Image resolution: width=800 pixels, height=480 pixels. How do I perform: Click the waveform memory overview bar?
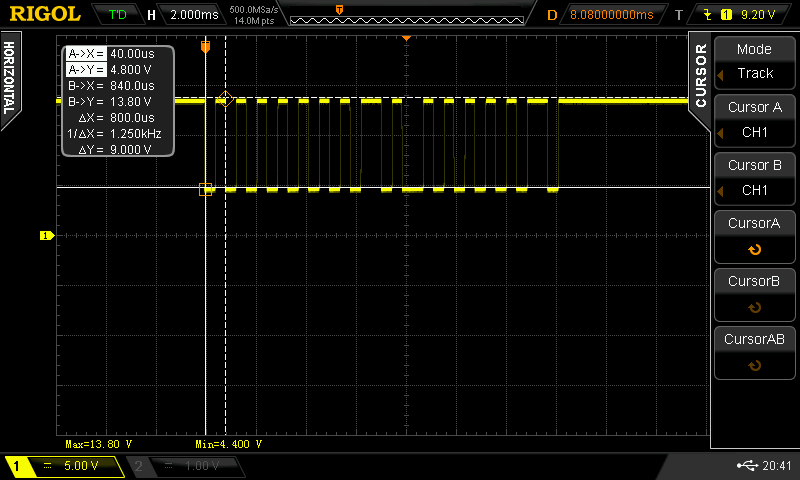(x=407, y=20)
